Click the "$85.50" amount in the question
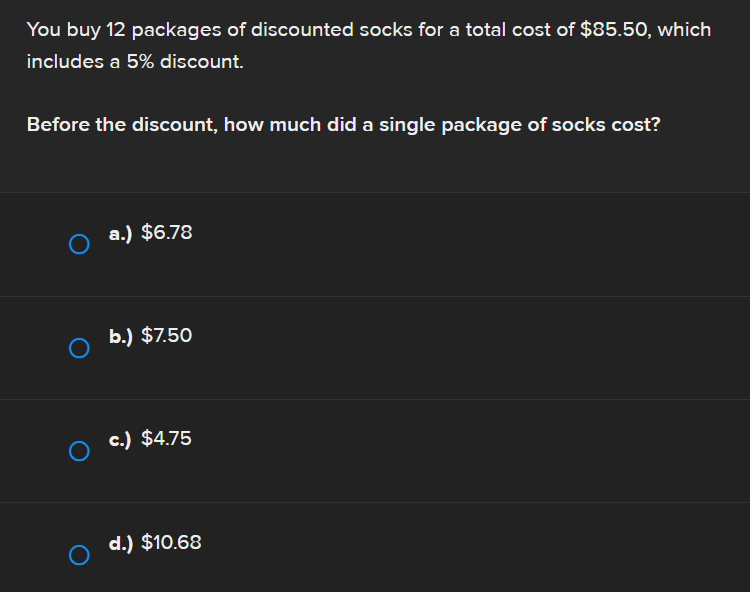This screenshot has height=592, width=750. pyautogui.click(x=614, y=29)
